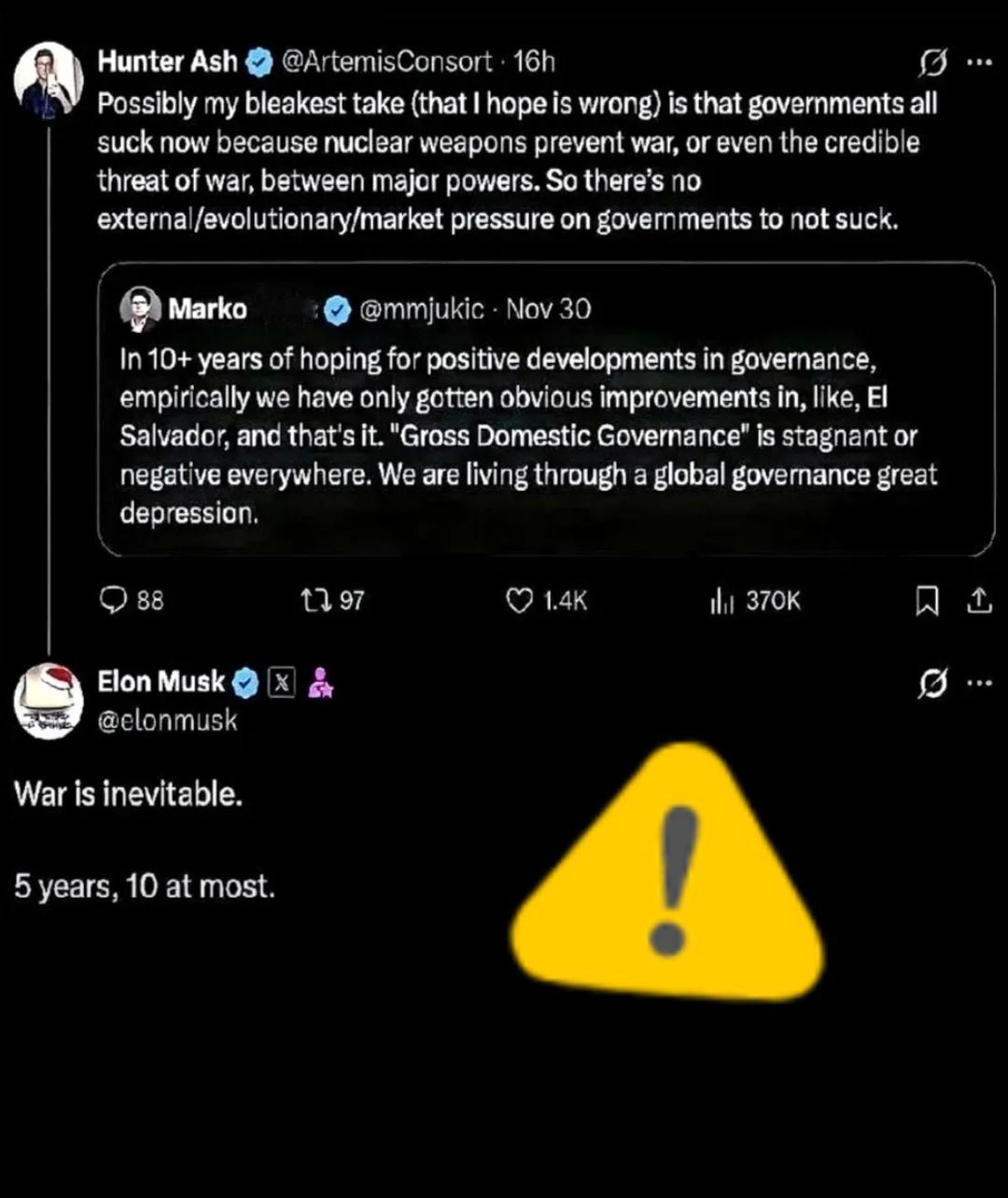Click the reply icon with 88 comments

point(113,601)
